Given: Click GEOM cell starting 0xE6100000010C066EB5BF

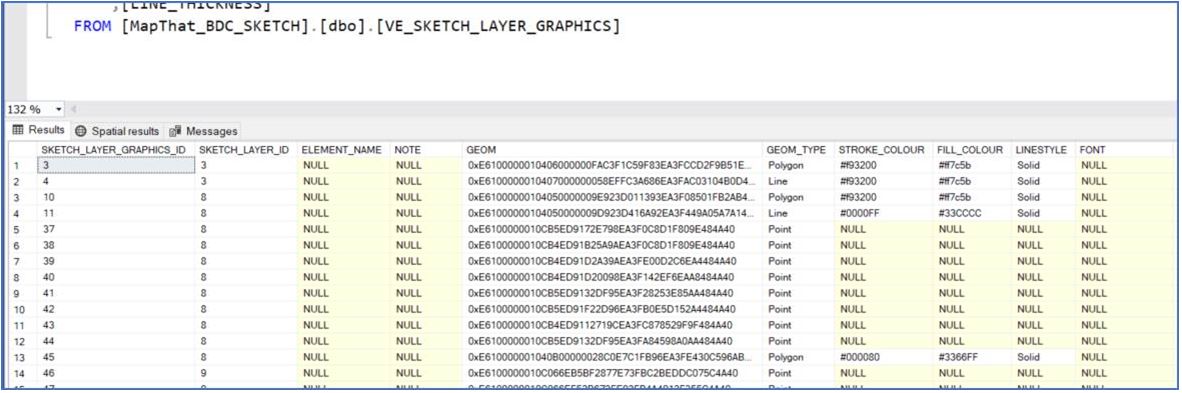Looking at the screenshot, I should point(611,373).
